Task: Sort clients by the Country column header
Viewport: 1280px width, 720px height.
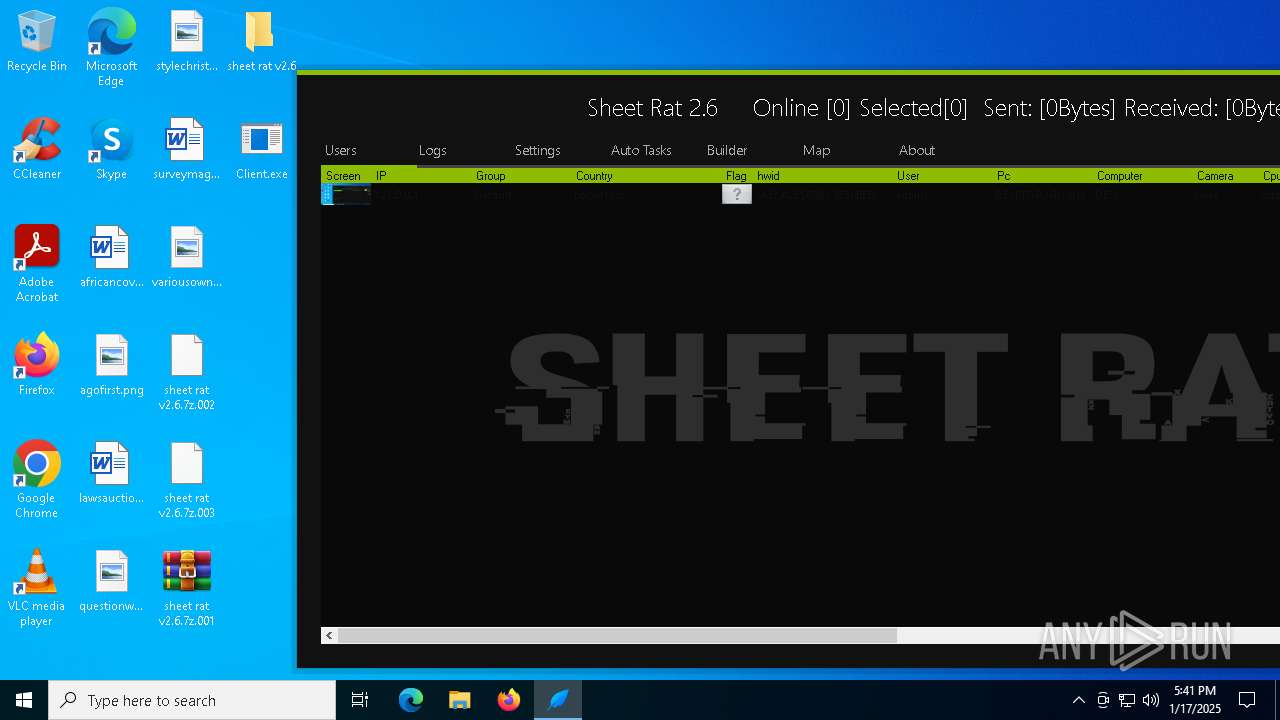Action: [647, 176]
